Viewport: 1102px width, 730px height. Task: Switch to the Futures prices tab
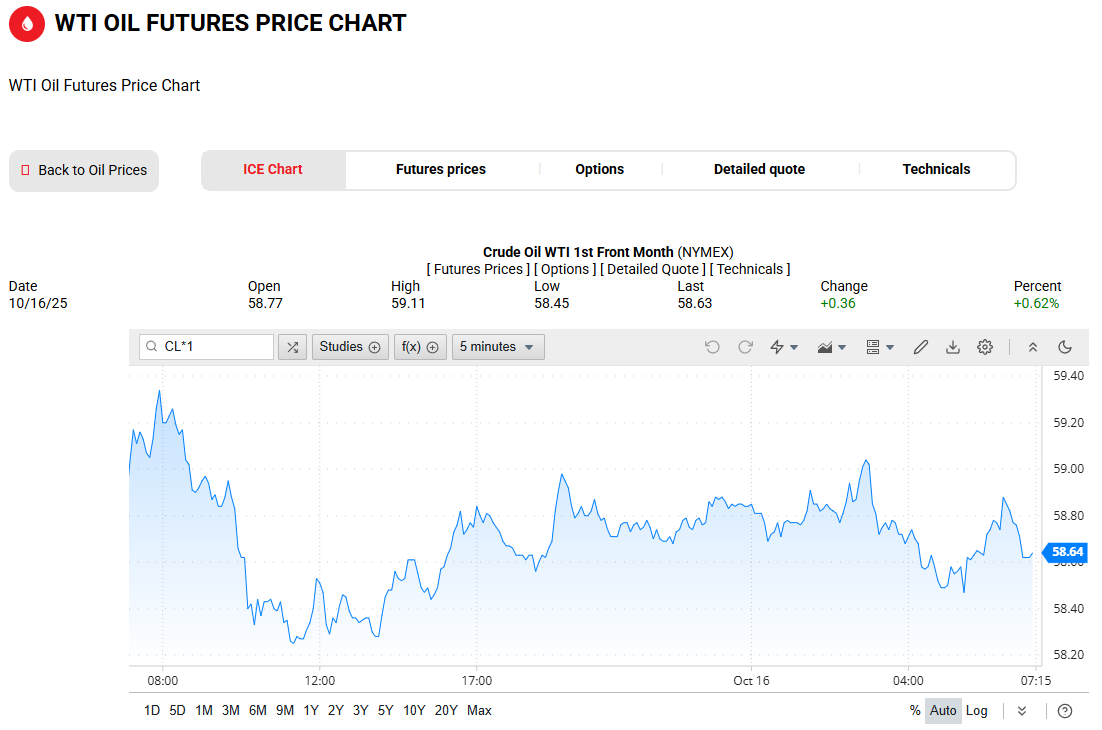[441, 170]
